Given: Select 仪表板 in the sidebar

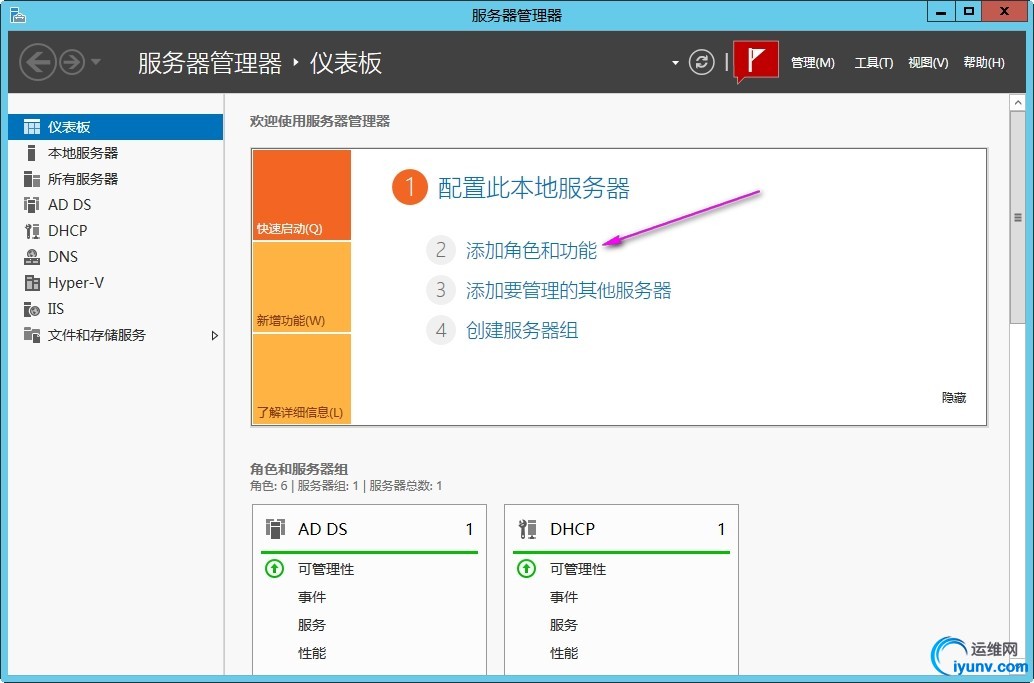Looking at the screenshot, I should click(x=115, y=127).
